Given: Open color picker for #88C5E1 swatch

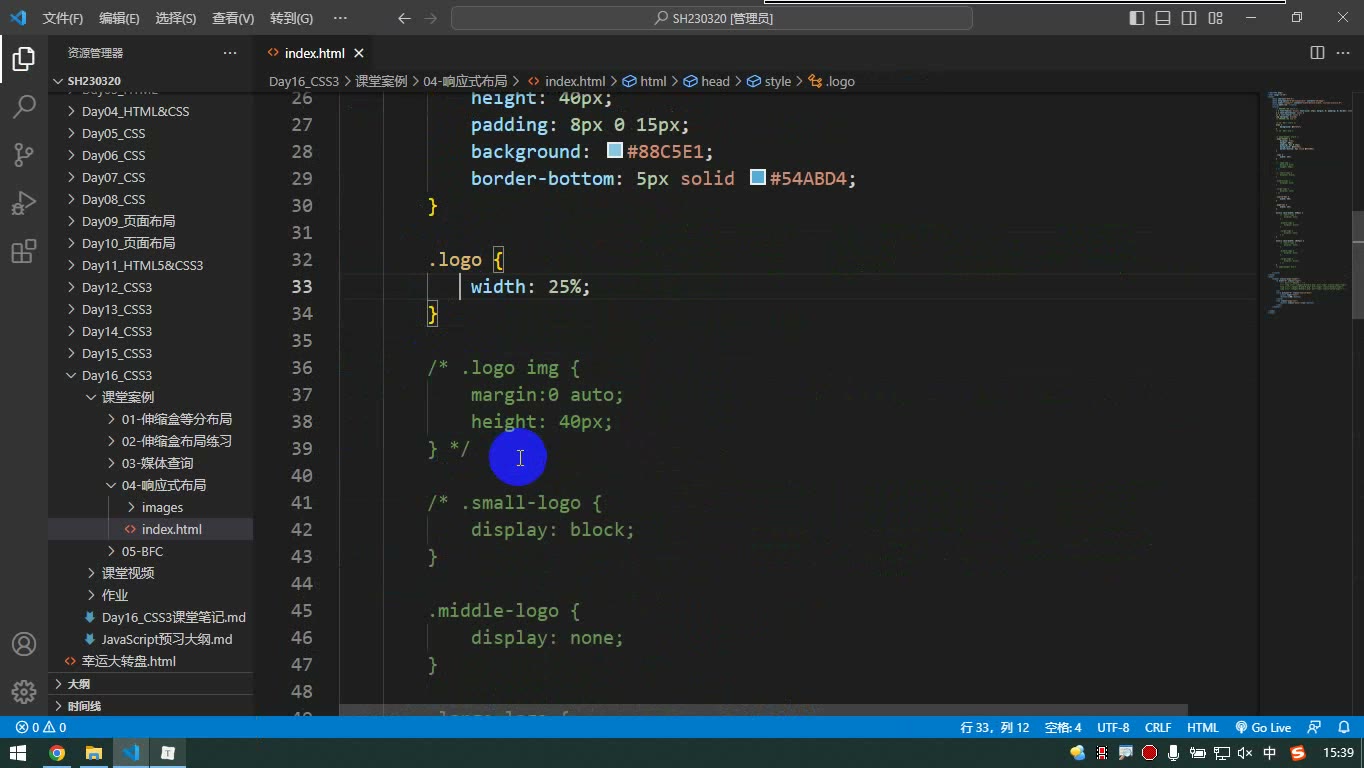Looking at the screenshot, I should (615, 152).
